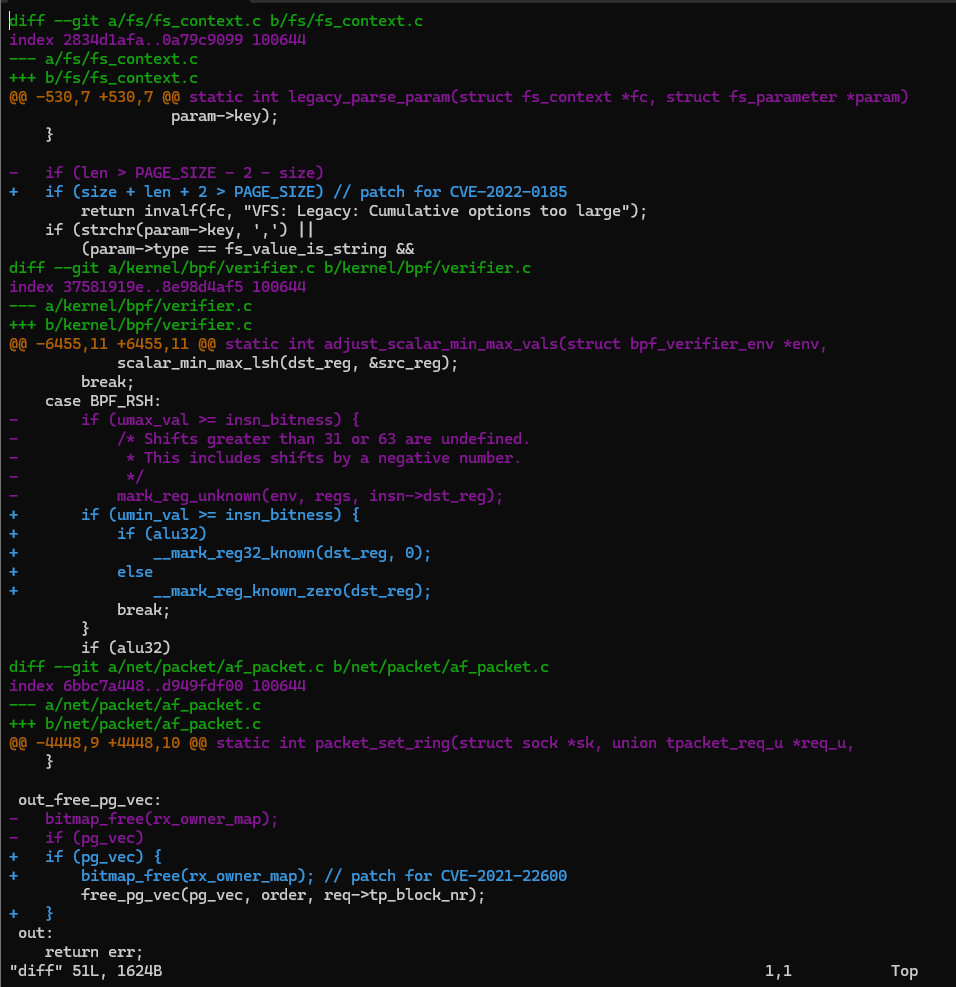Click the 'index 6bbc7a448..d949fdf00 100644' line
956x987 pixels.
157,685
